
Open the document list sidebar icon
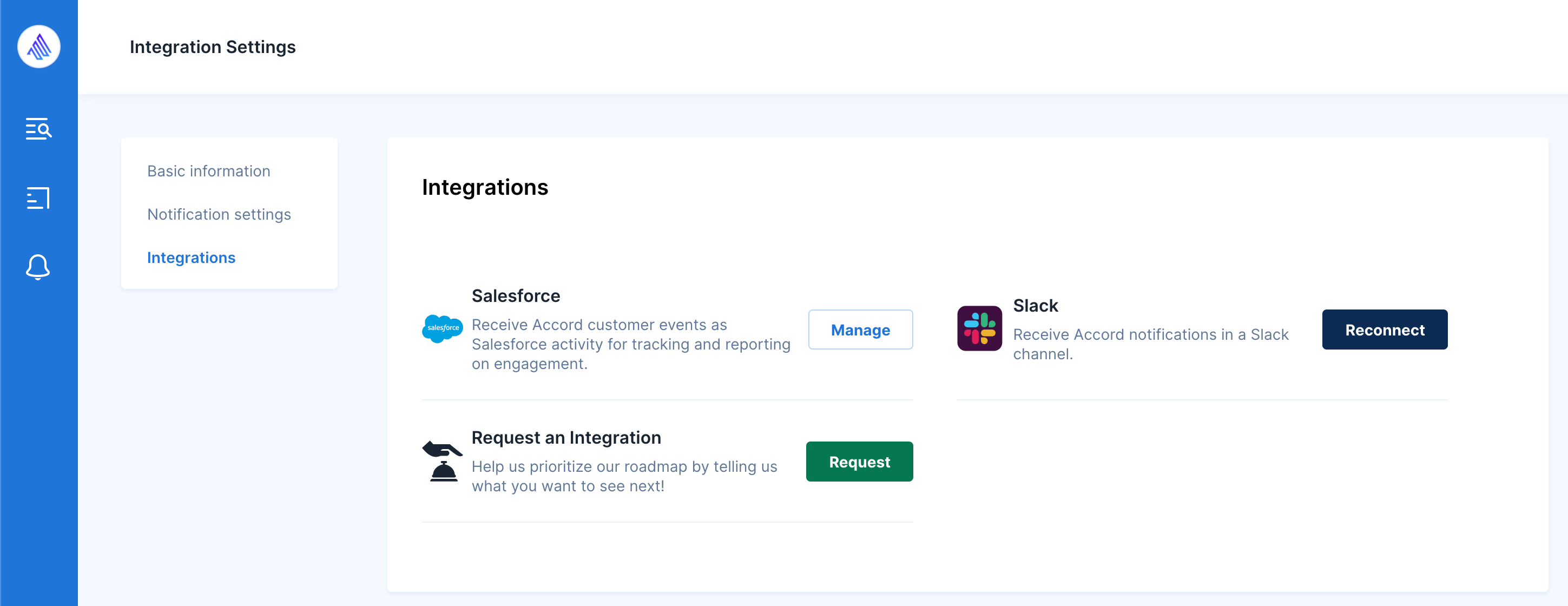[x=38, y=197]
